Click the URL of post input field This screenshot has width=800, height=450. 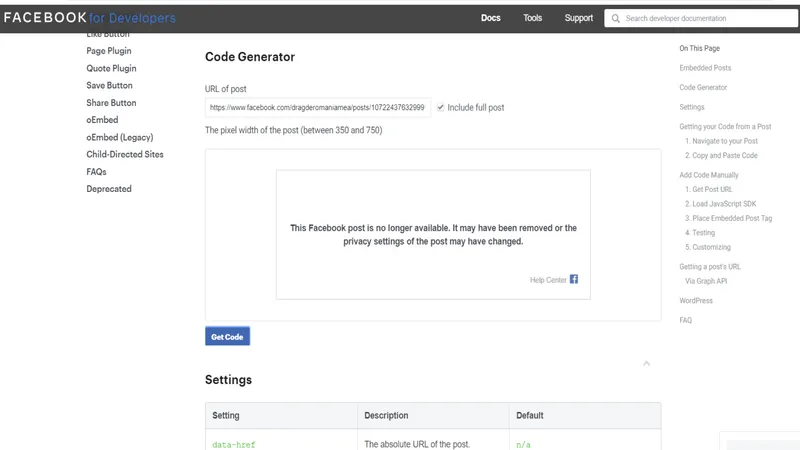pyautogui.click(x=317, y=108)
